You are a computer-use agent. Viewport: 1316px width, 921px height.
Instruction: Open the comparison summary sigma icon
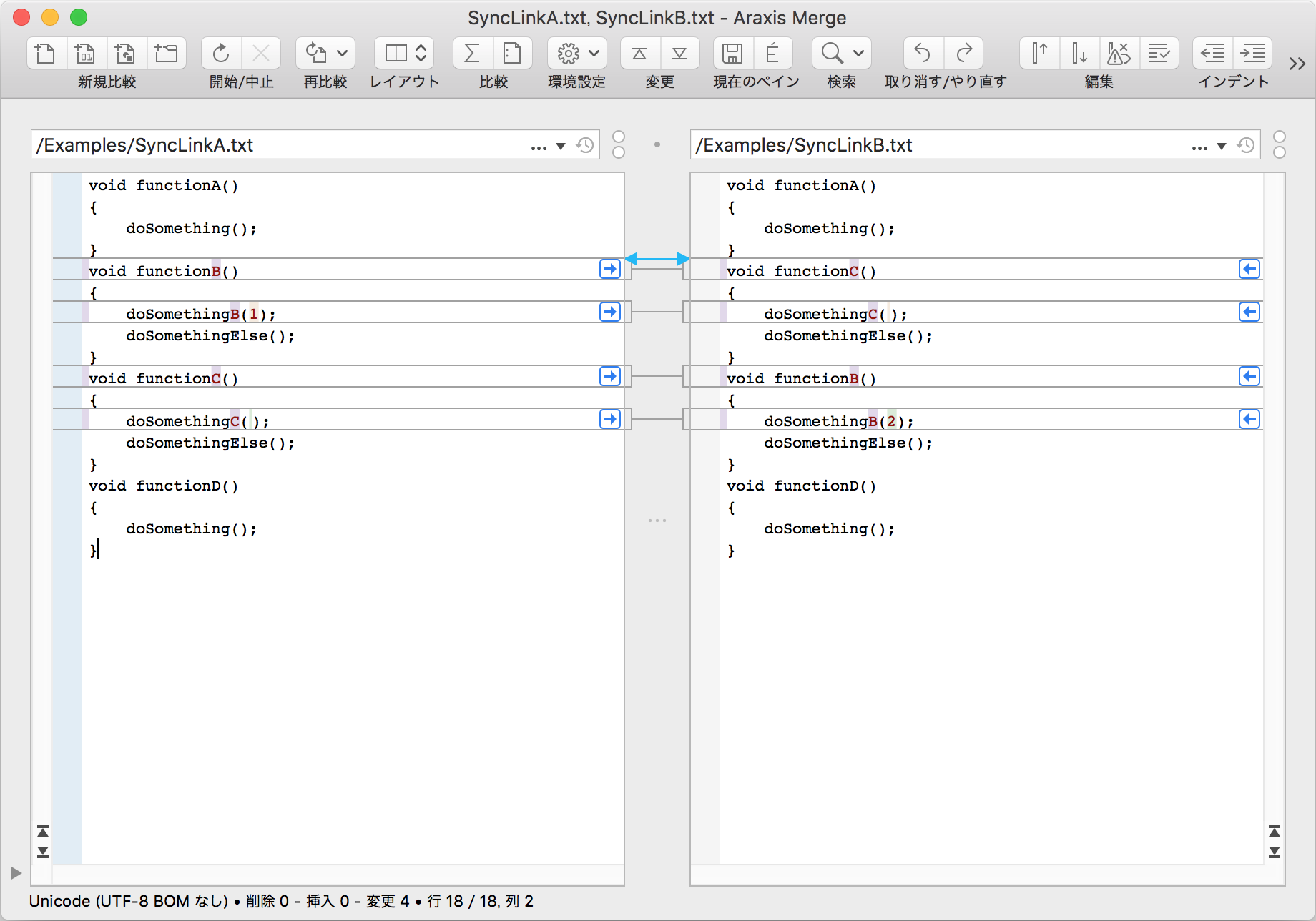(472, 53)
